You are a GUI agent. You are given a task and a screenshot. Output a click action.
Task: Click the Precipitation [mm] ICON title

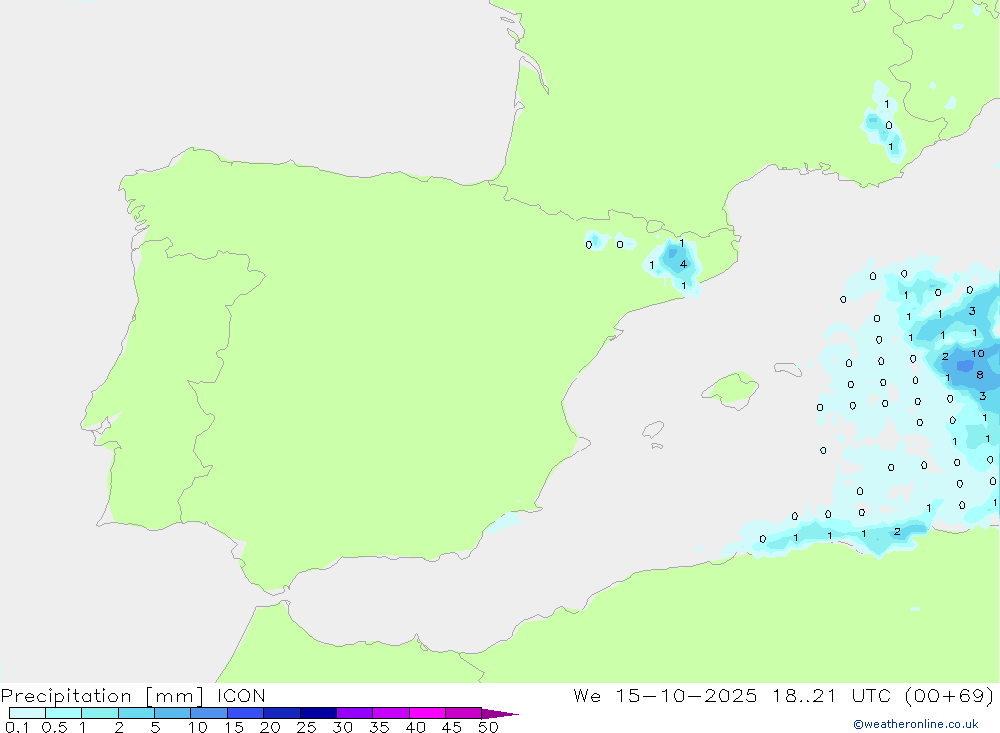tap(133, 696)
